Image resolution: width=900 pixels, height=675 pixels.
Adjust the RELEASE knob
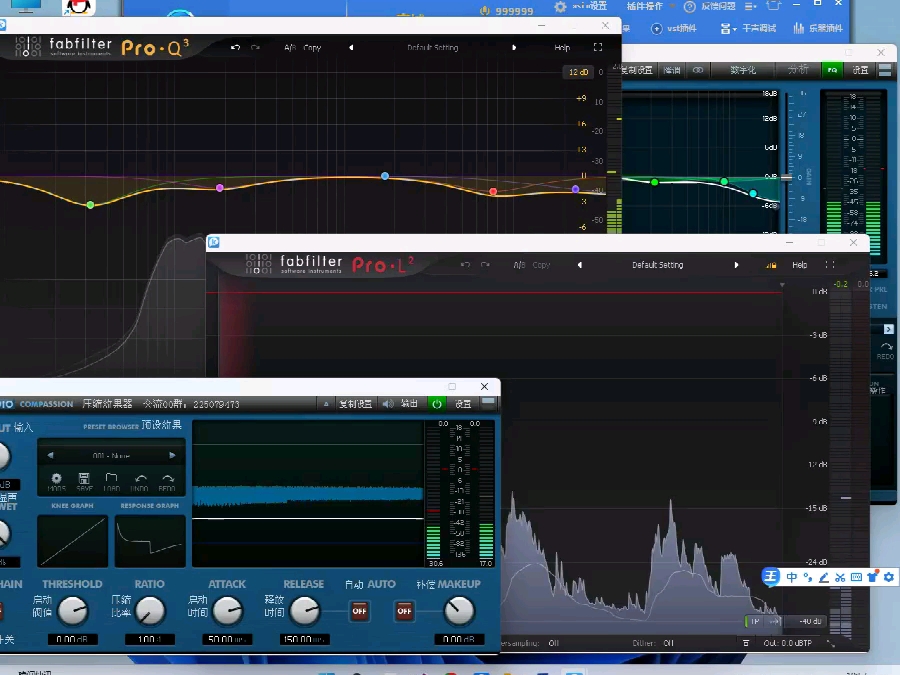click(304, 611)
